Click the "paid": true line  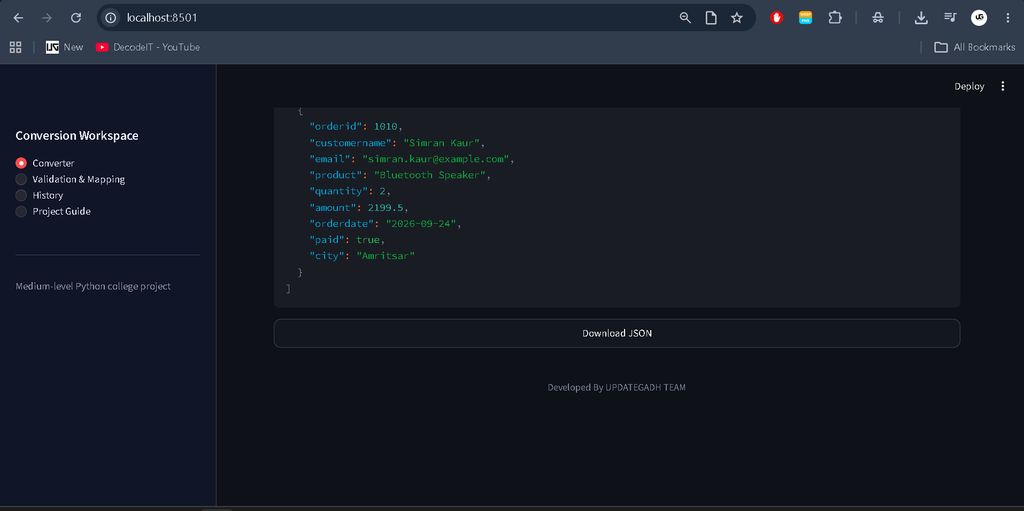point(347,240)
